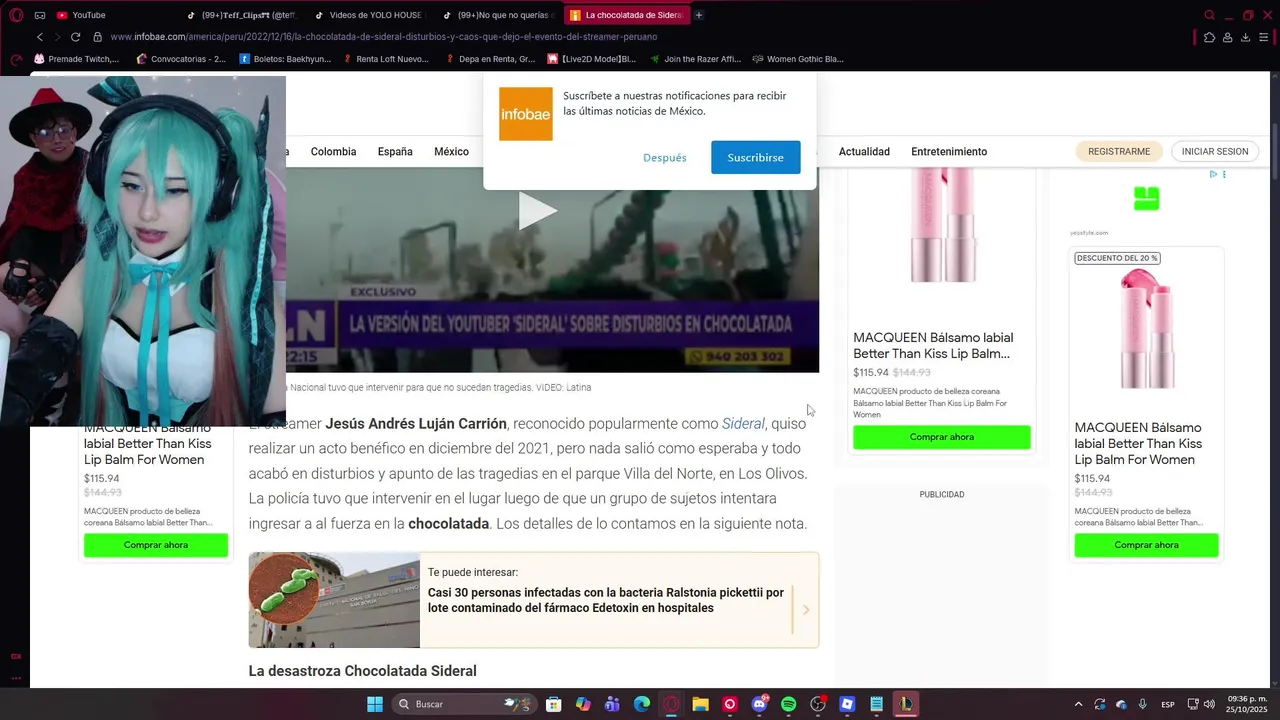This screenshot has height=720, width=1280.
Task: Open the Convocatorias bookmark
Action: tap(182, 59)
